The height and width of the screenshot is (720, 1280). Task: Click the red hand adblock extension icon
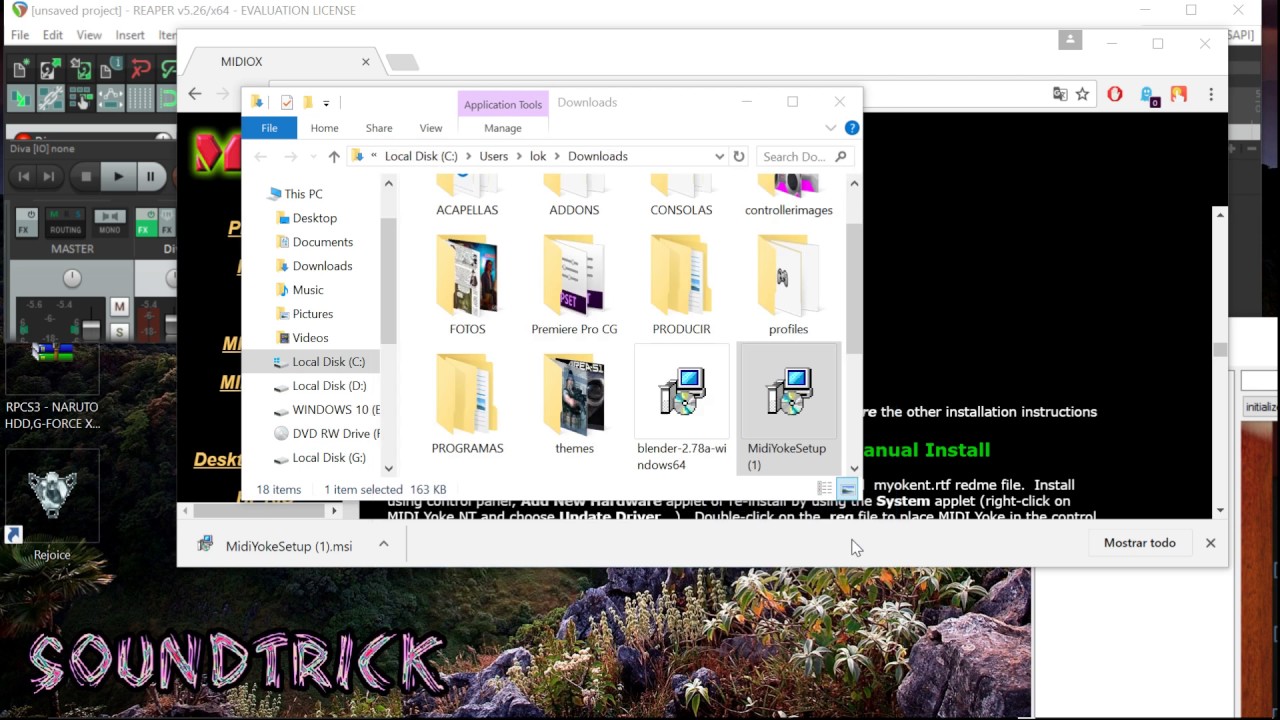click(1115, 94)
